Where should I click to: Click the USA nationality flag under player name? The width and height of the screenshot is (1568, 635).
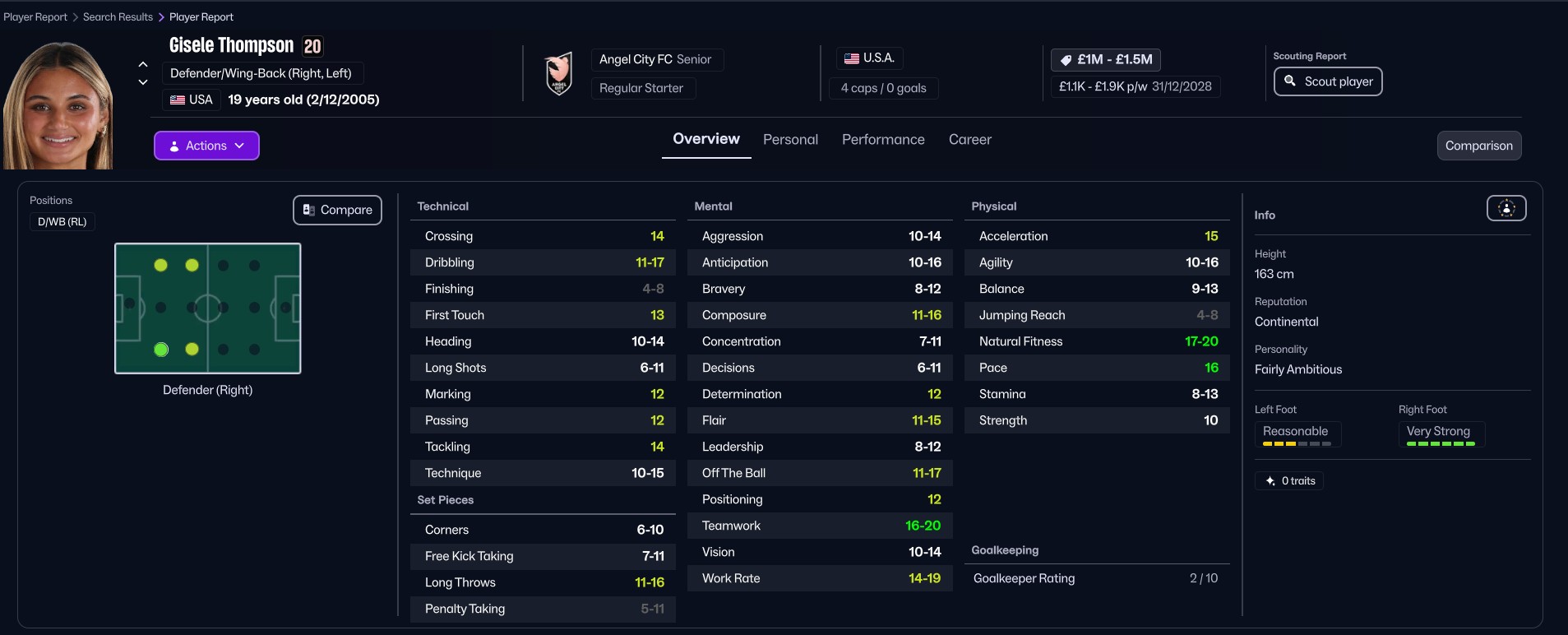178,100
